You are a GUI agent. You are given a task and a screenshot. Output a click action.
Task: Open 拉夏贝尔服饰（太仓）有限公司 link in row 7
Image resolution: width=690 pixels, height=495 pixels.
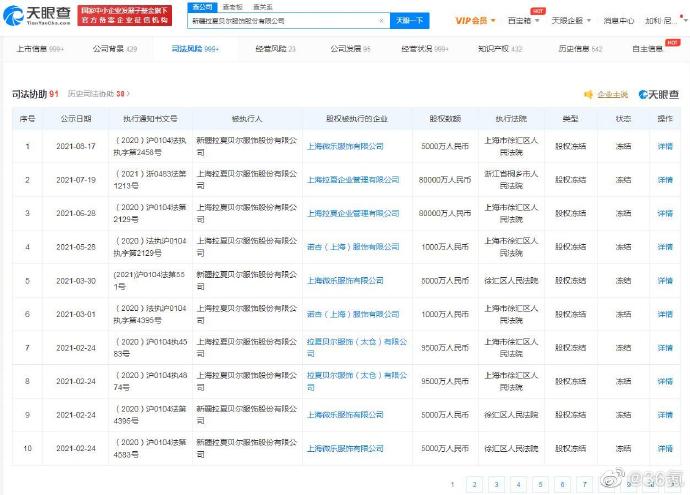click(357, 348)
